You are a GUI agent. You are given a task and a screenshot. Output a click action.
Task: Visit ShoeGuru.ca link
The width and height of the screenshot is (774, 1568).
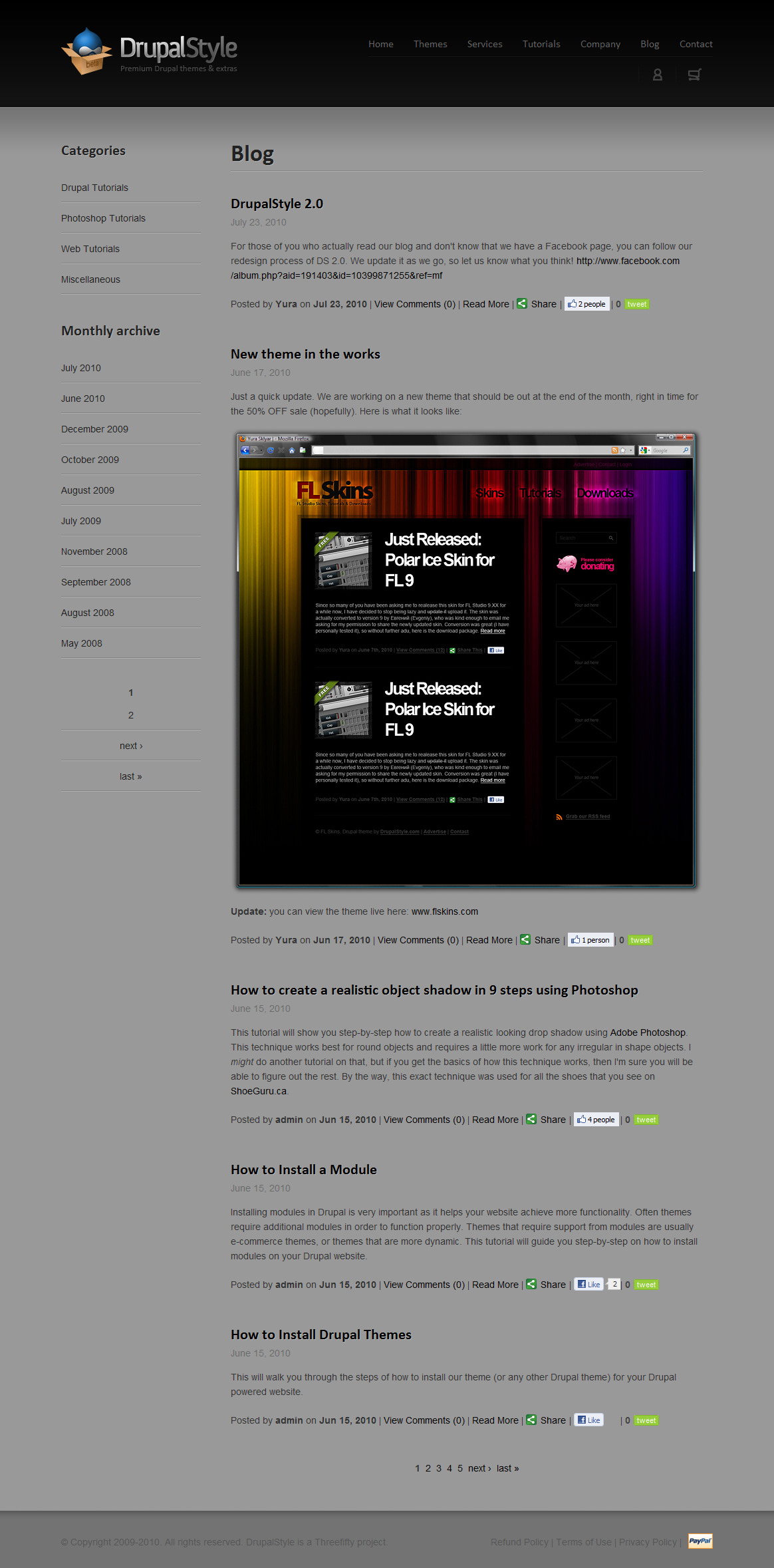click(259, 1091)
